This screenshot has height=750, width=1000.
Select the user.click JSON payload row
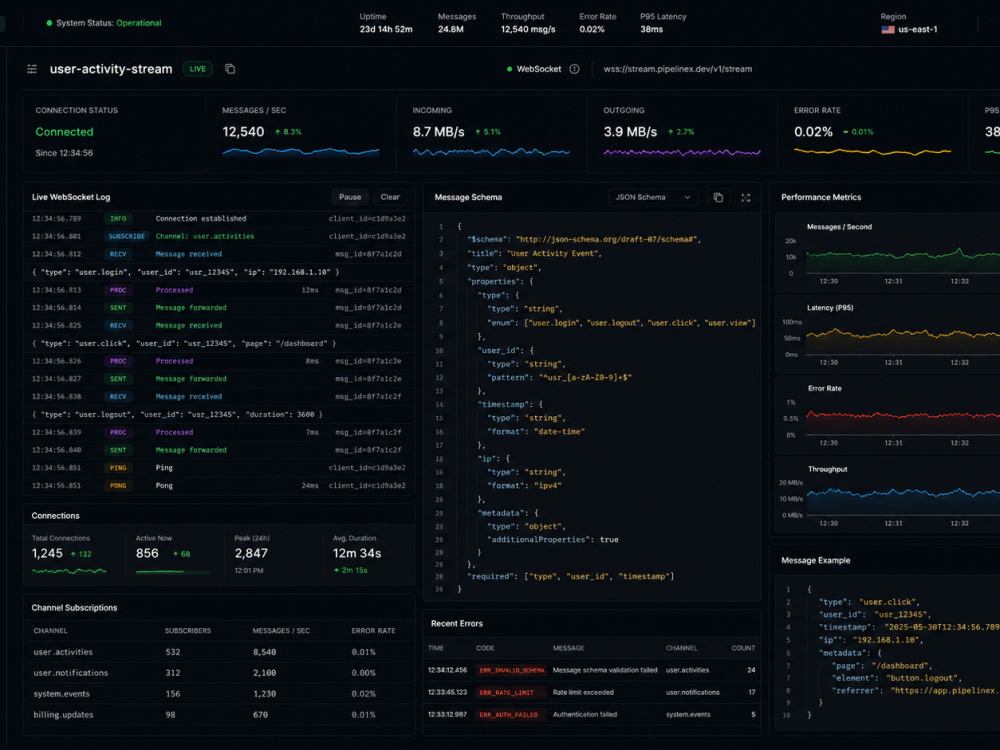(219, 344)
